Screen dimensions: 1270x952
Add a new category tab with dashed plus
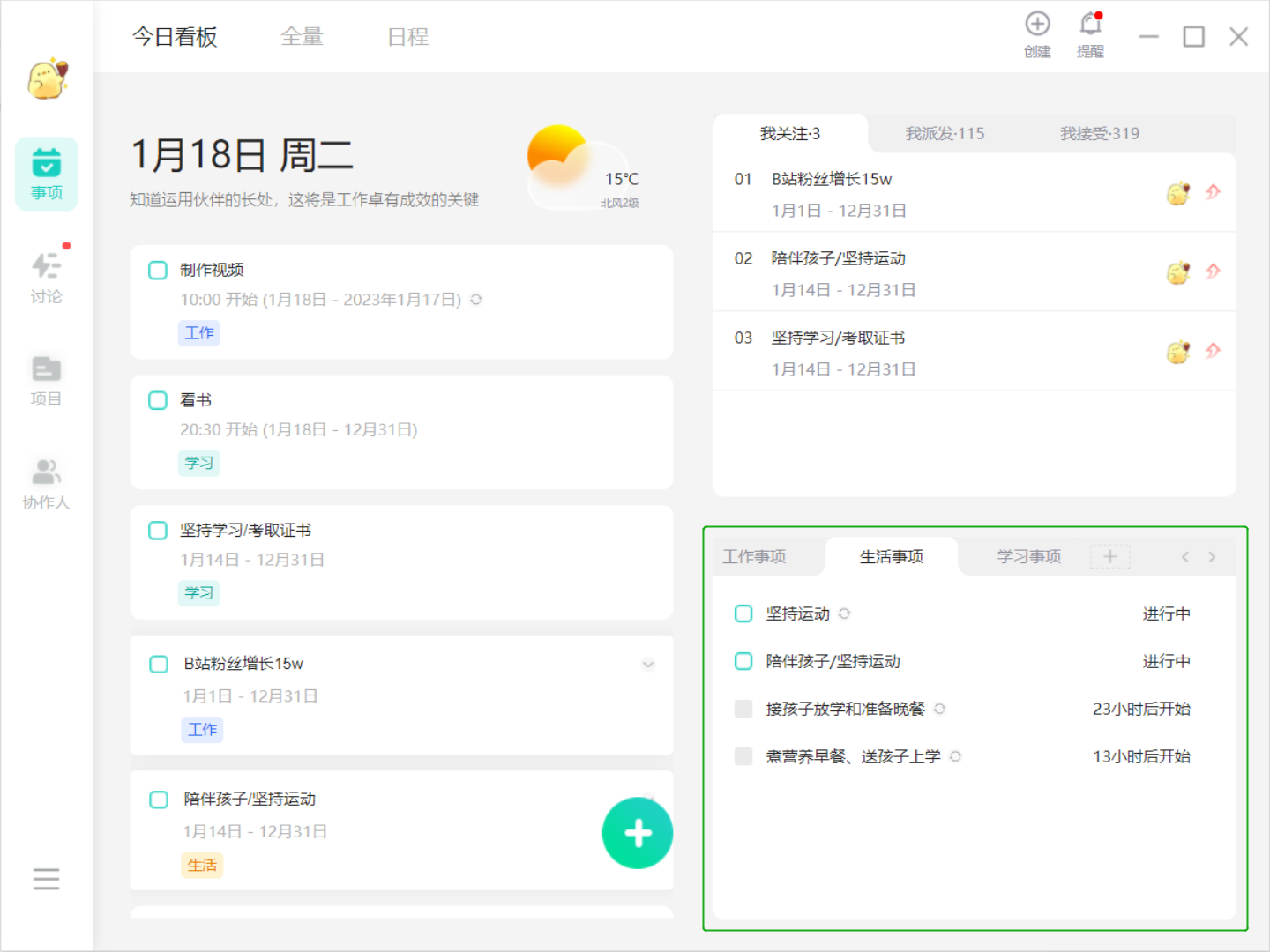click(x=1109, y=557)
